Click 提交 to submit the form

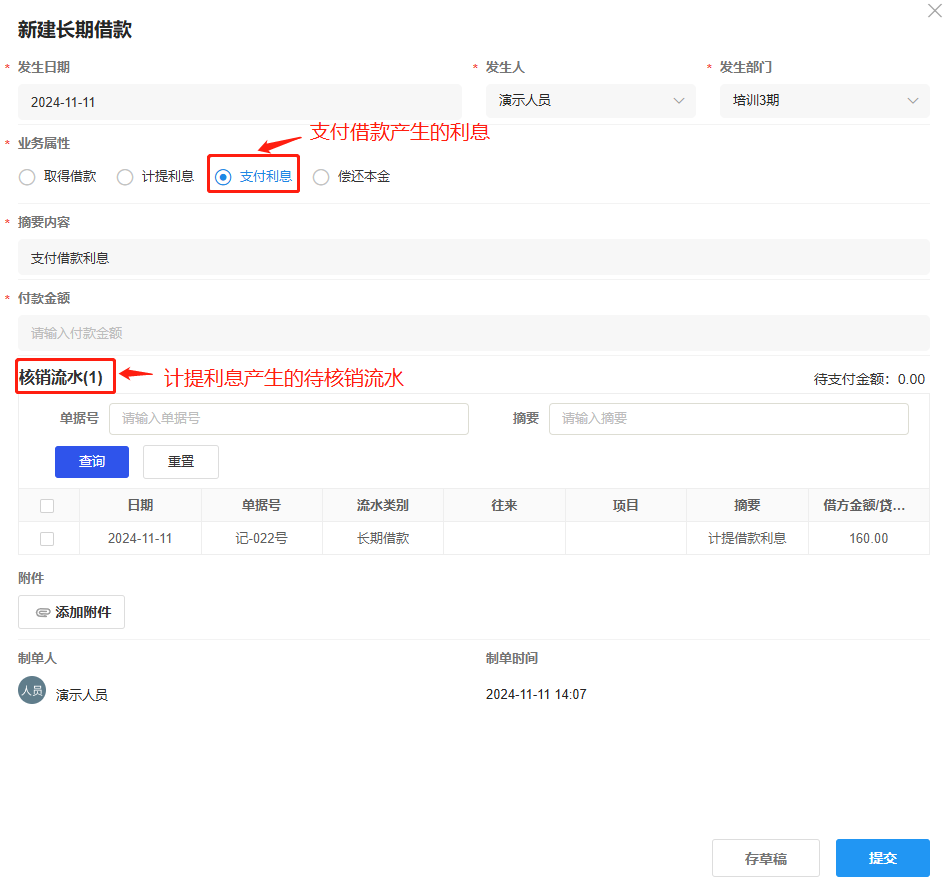coord(882,857)
